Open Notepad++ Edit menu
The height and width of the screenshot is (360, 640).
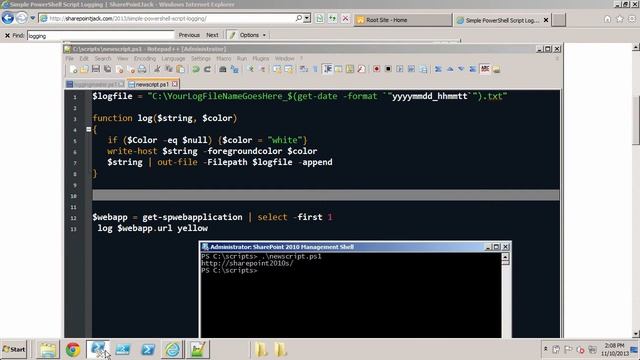coord(84,58)
